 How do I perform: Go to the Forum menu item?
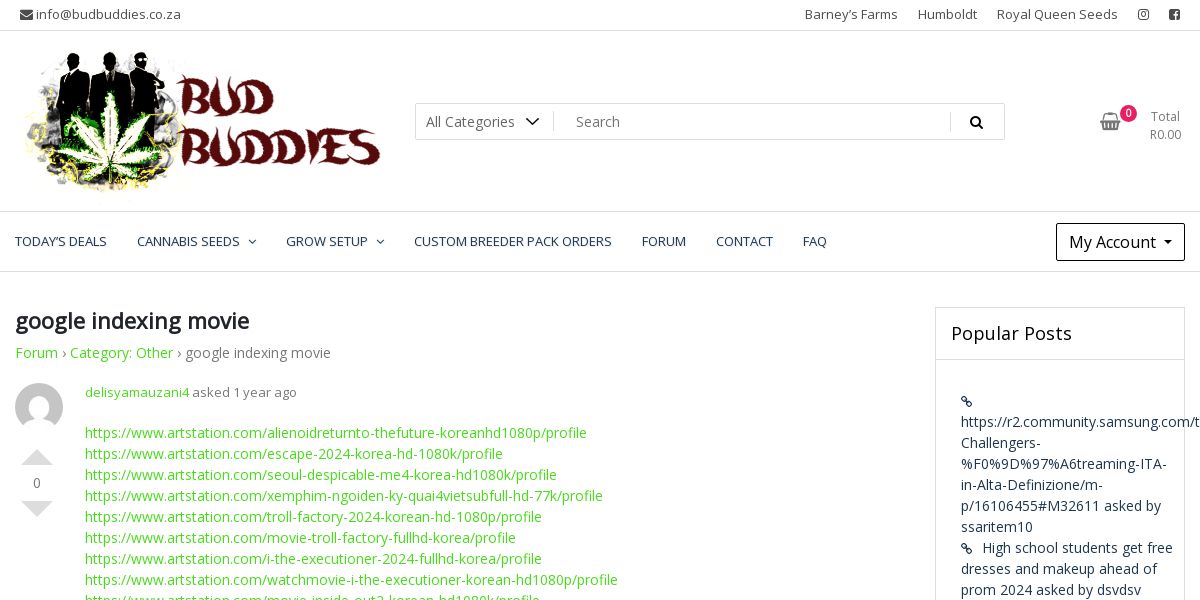click(x=664, y=241)
